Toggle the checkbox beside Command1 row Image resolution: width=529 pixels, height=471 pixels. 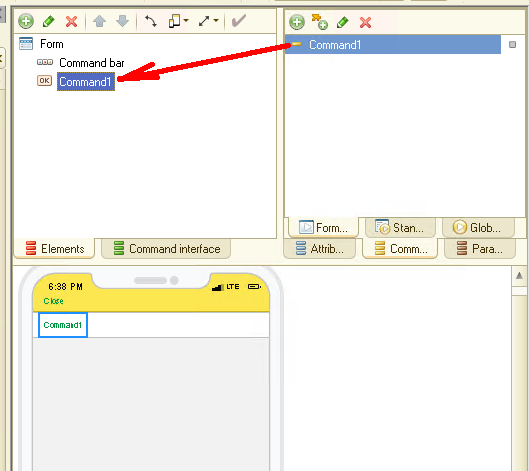[512, 45]
